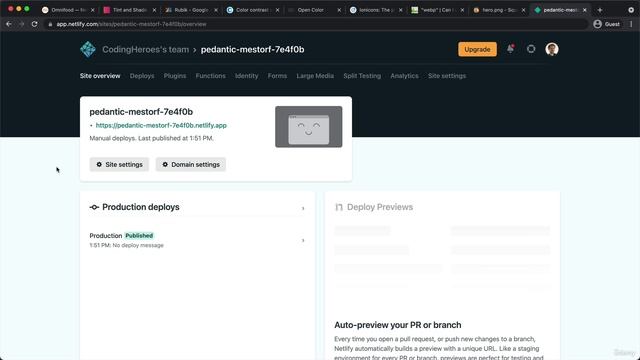This screenshot has height=360, width=640.
Task: Click the pedantic-mestorf-7e4f0b breadcrumb
Action: pyautogui.click(x=252, y=49)
